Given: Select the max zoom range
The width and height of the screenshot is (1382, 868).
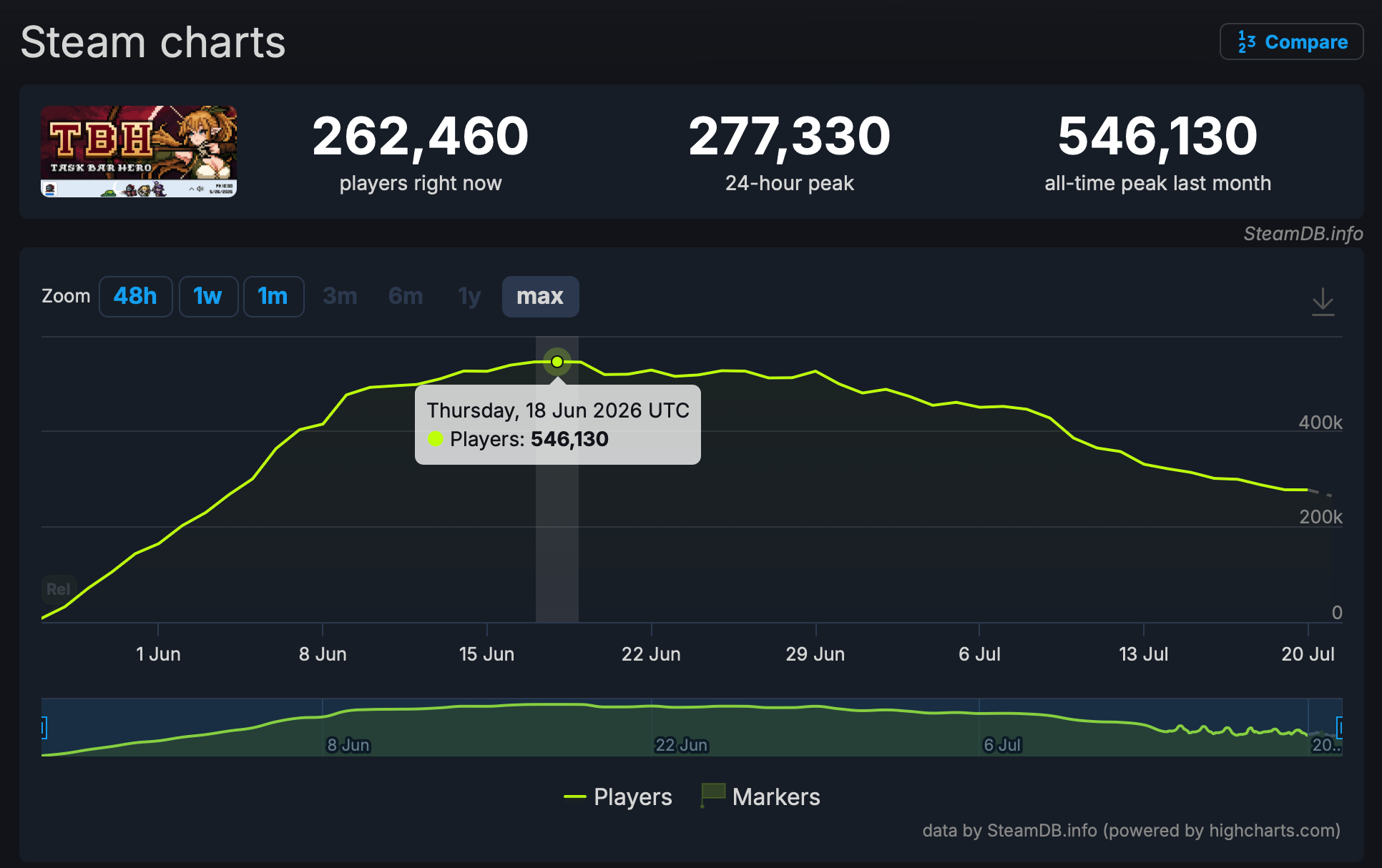Looking at the screenshot, I should click(x=540, y=296).
